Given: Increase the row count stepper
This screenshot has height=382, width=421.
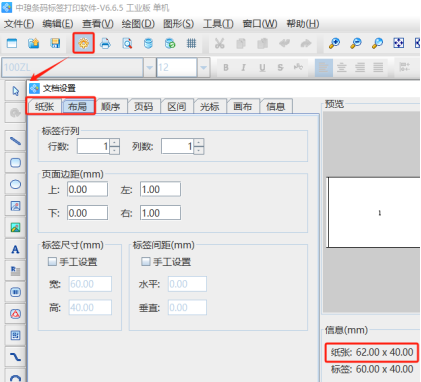Looking at the screenshot, I should (114, 143).
